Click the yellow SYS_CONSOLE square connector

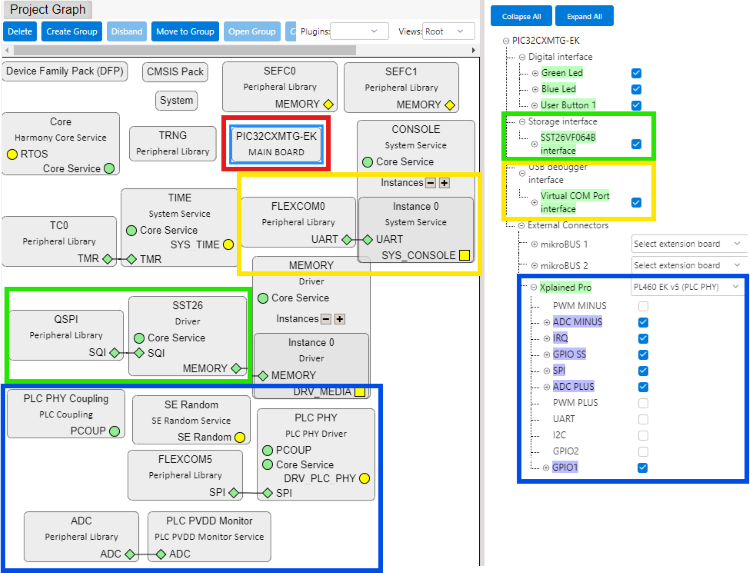464,256
